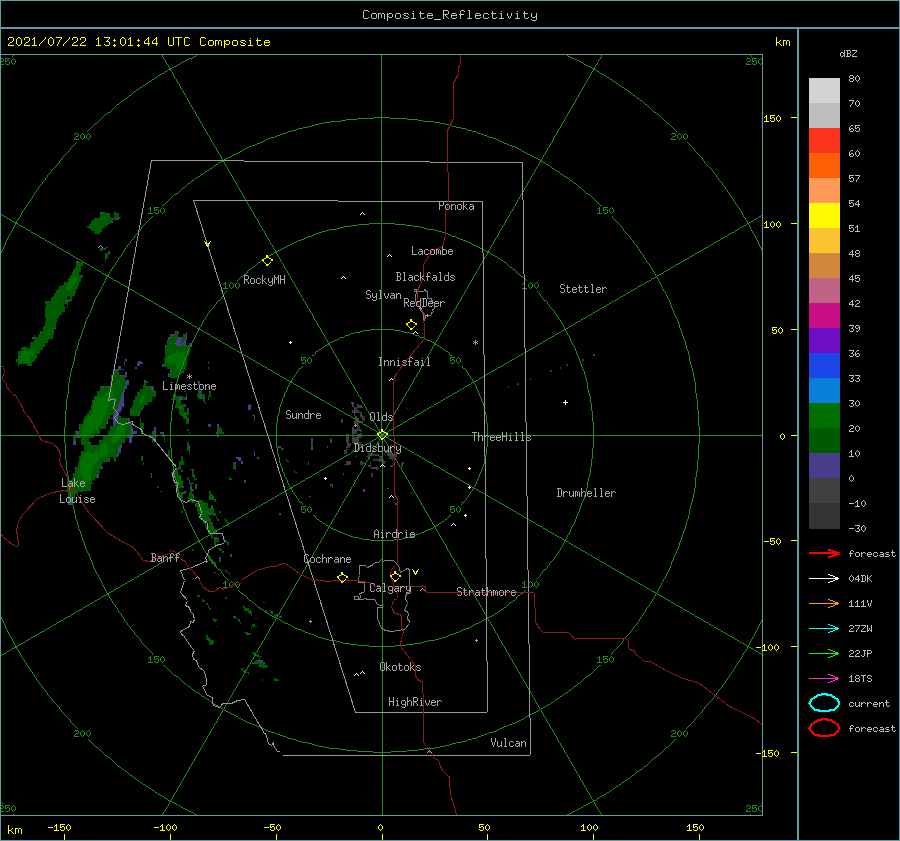Screen dimensions: 900x841
Task: Click the cyan 27ZW arrow icon
Action: (824, 629)
